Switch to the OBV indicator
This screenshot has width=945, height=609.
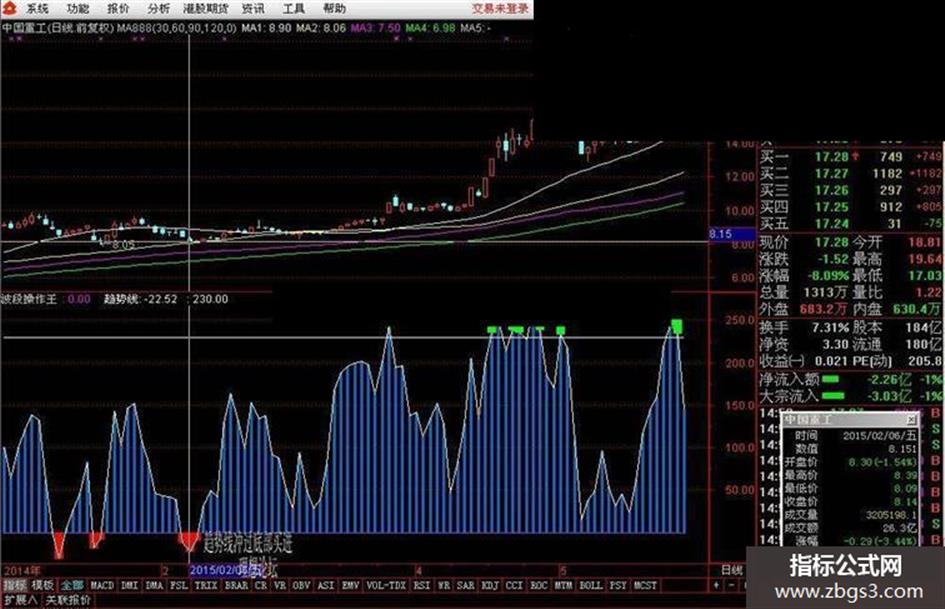click(x=301, y=585)
